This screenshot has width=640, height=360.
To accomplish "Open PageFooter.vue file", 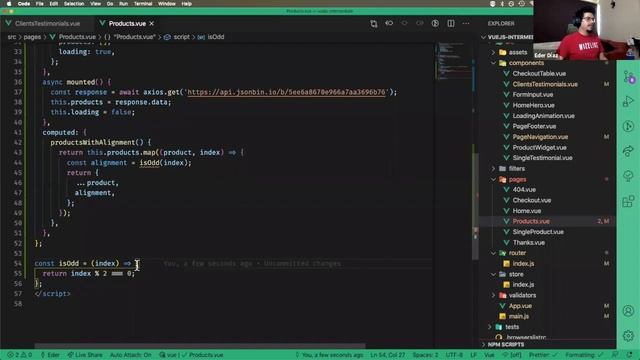I will click(x=534, y=127).
